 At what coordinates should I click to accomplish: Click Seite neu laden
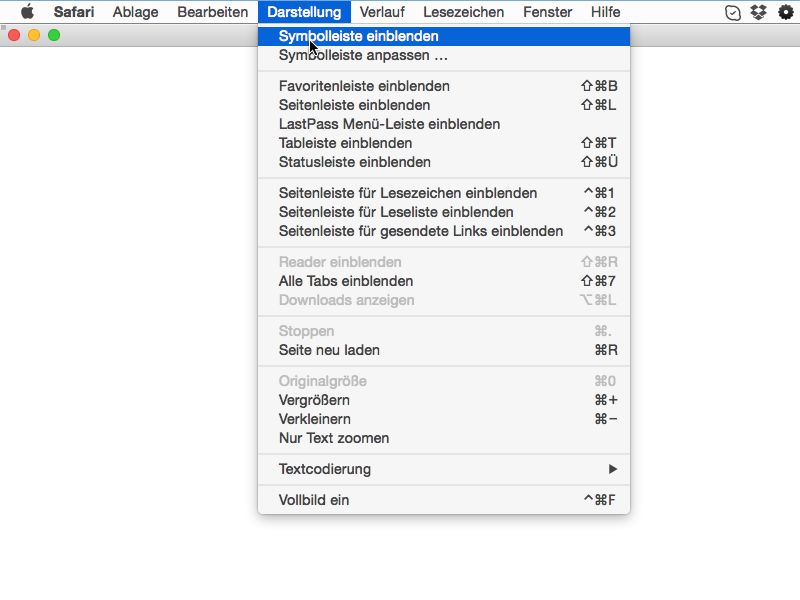click(x=444, y=350)
